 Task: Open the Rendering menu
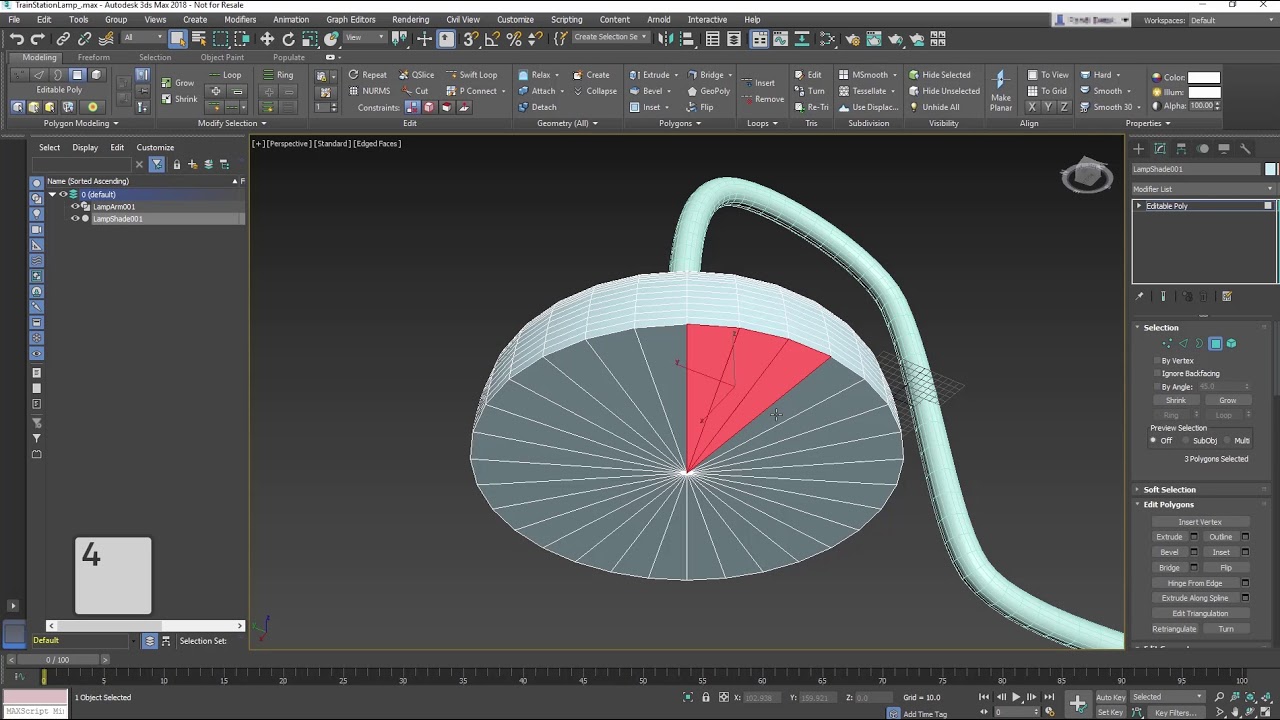[410, 19]
